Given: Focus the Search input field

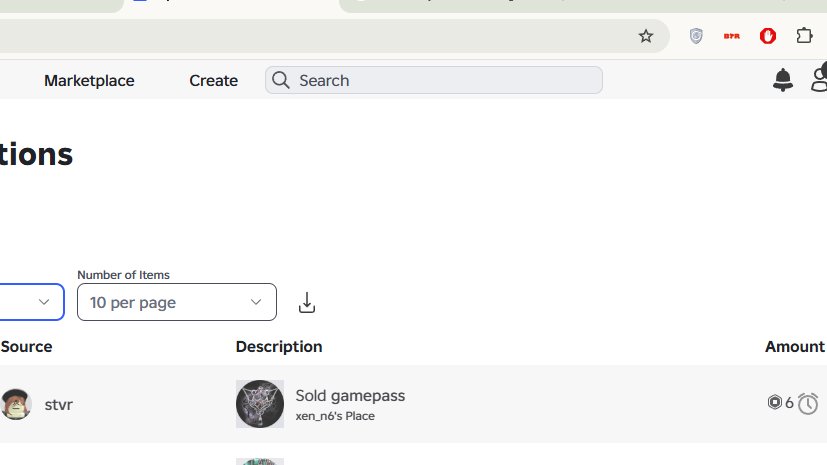Looking at the screenshot, I should point(434,80).
